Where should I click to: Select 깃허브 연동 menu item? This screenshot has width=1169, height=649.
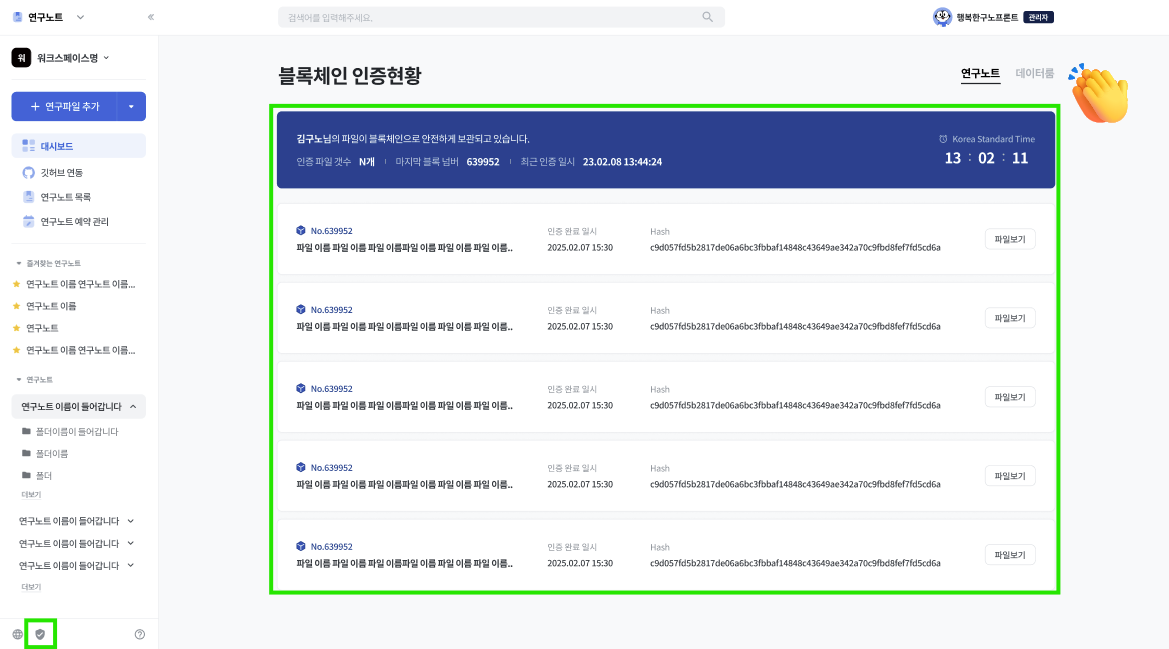point(61,172)
